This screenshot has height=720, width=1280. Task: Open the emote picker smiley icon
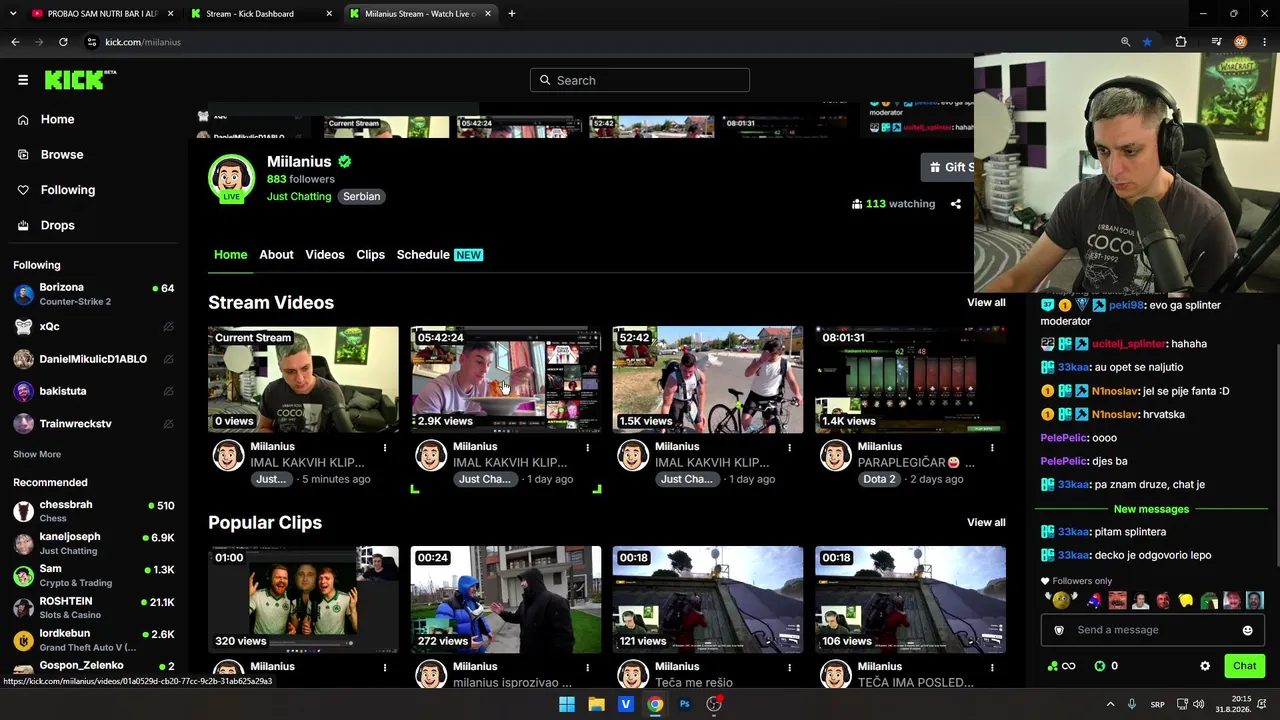click(1247, 630)
